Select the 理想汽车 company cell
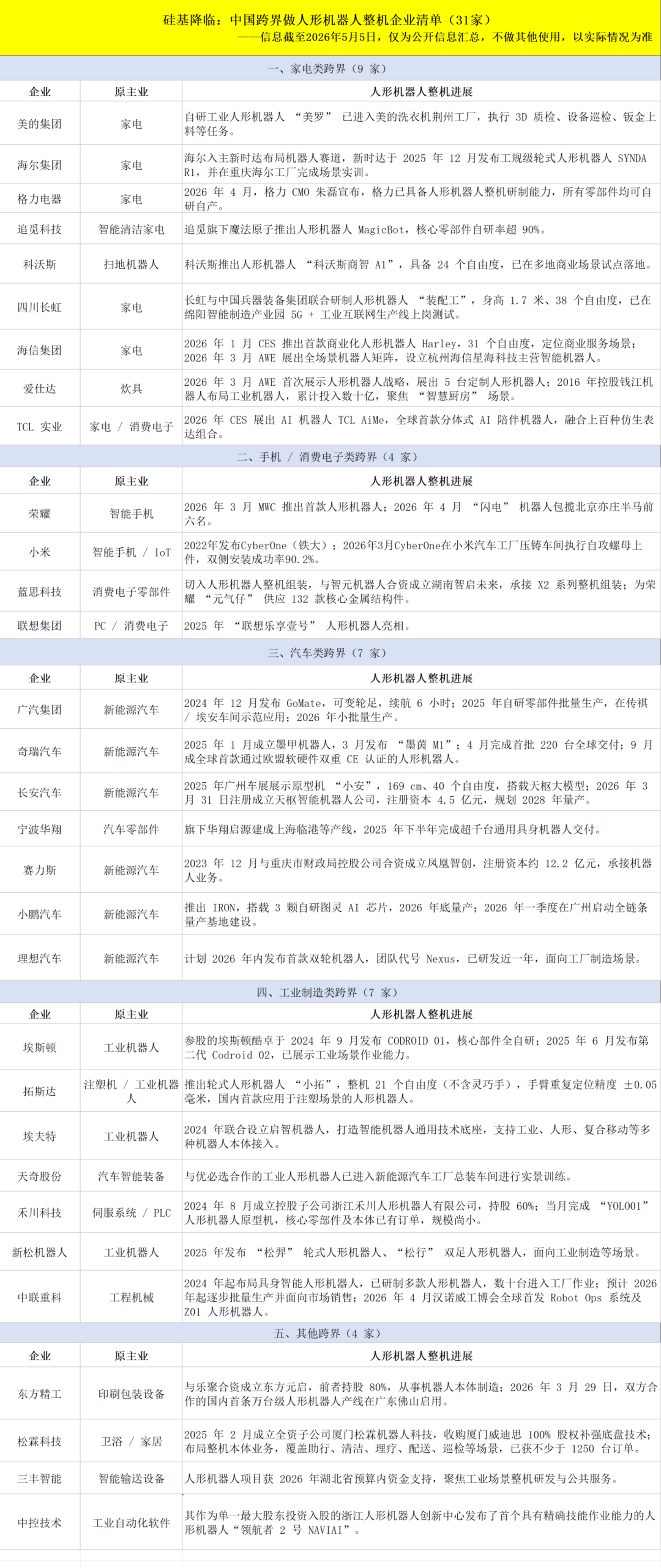 pyautogui.click(x=39, y=959)
